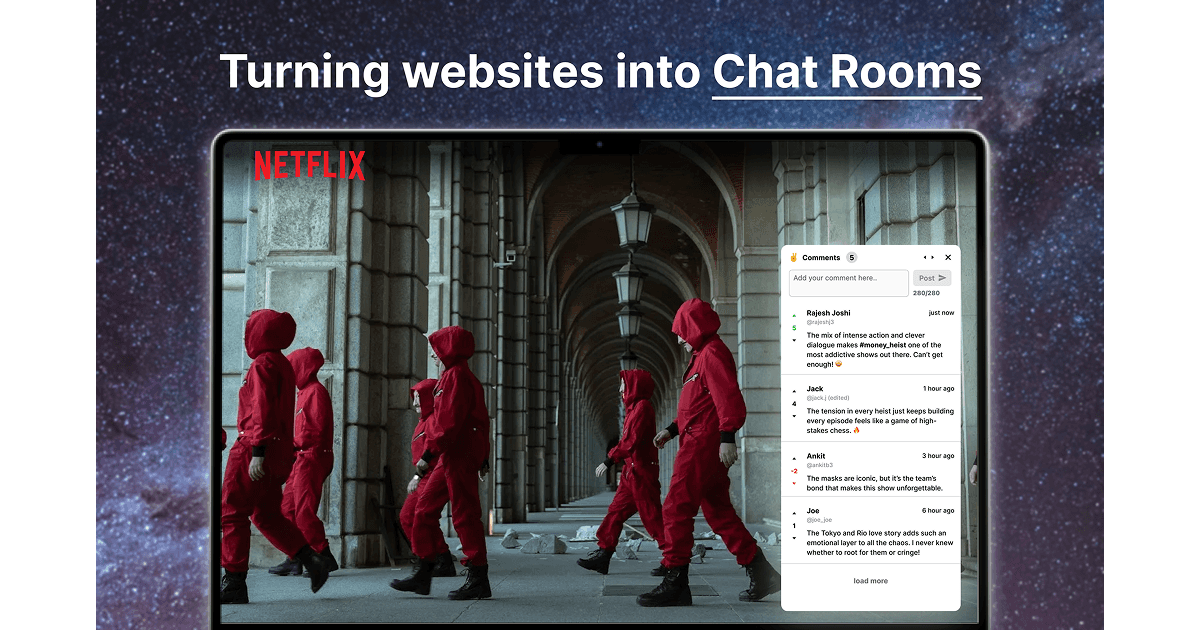1200x630 pixels.
Task: Click the comment count badge showing 5
Action: pos(851,257)
